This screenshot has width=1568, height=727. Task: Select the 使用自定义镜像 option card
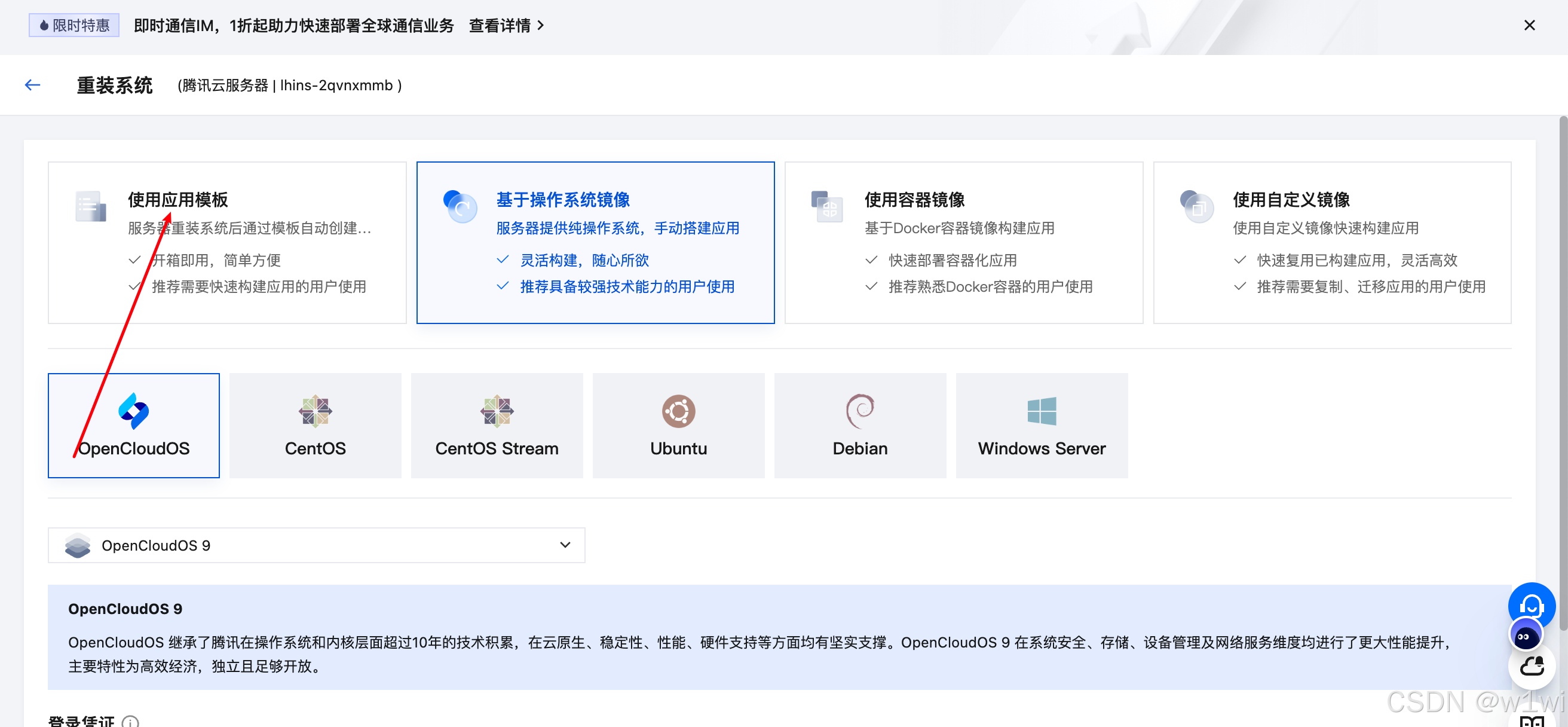pyautogui.click(x=1333, y=242)
